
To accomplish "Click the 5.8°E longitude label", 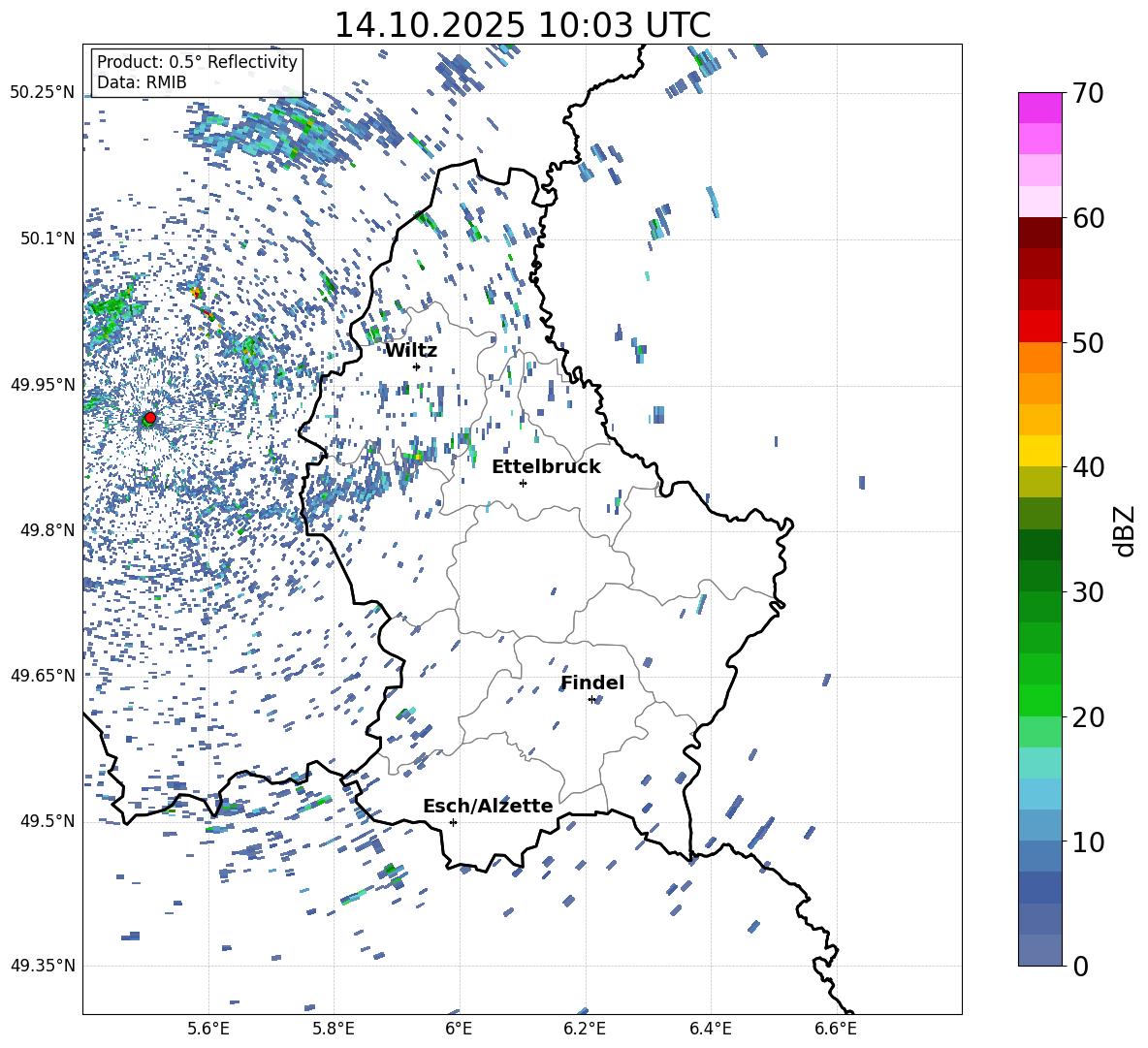I will (334, 1029).
